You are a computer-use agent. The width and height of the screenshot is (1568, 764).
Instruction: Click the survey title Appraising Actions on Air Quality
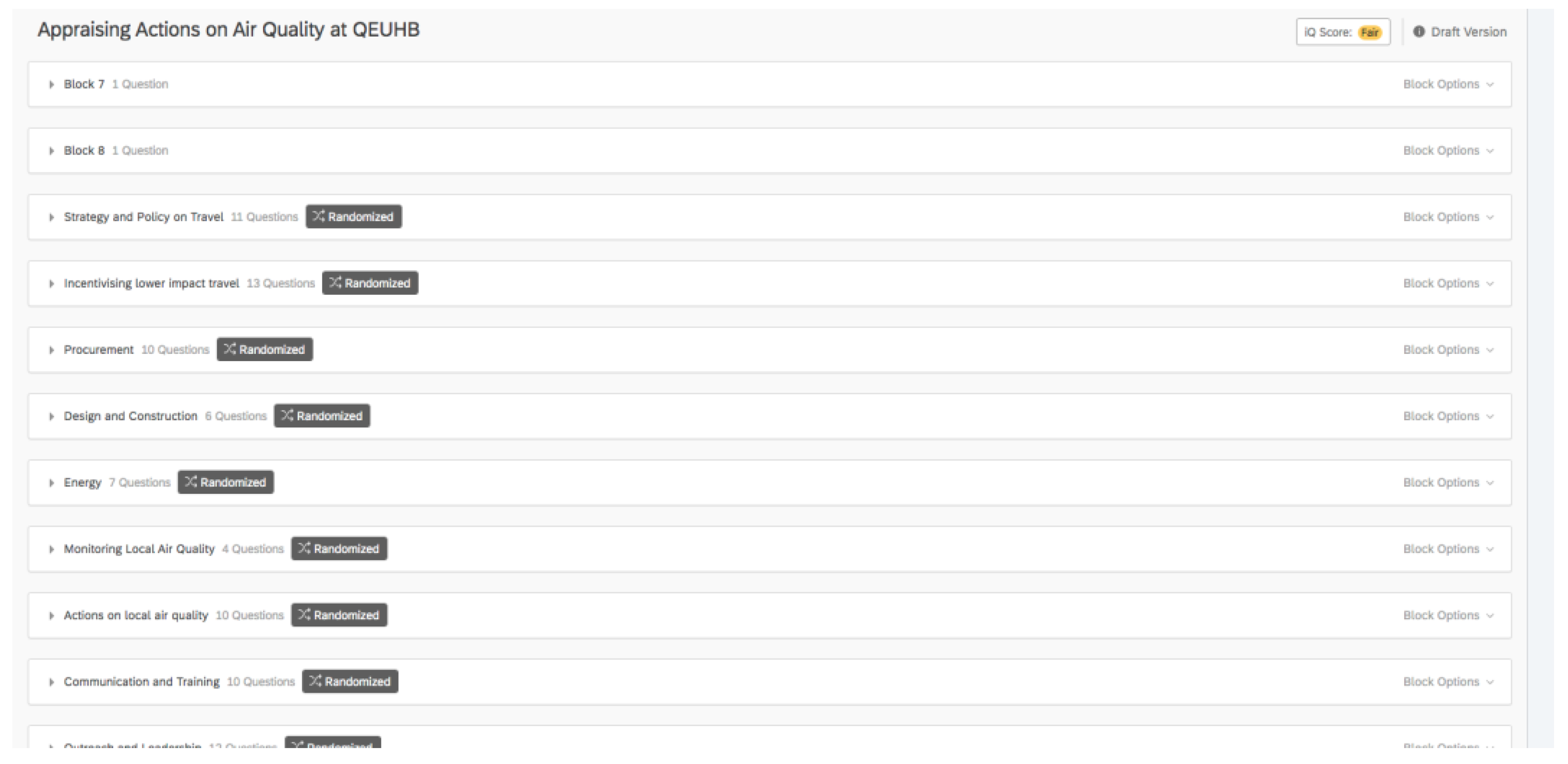click(x=228, y=30)
